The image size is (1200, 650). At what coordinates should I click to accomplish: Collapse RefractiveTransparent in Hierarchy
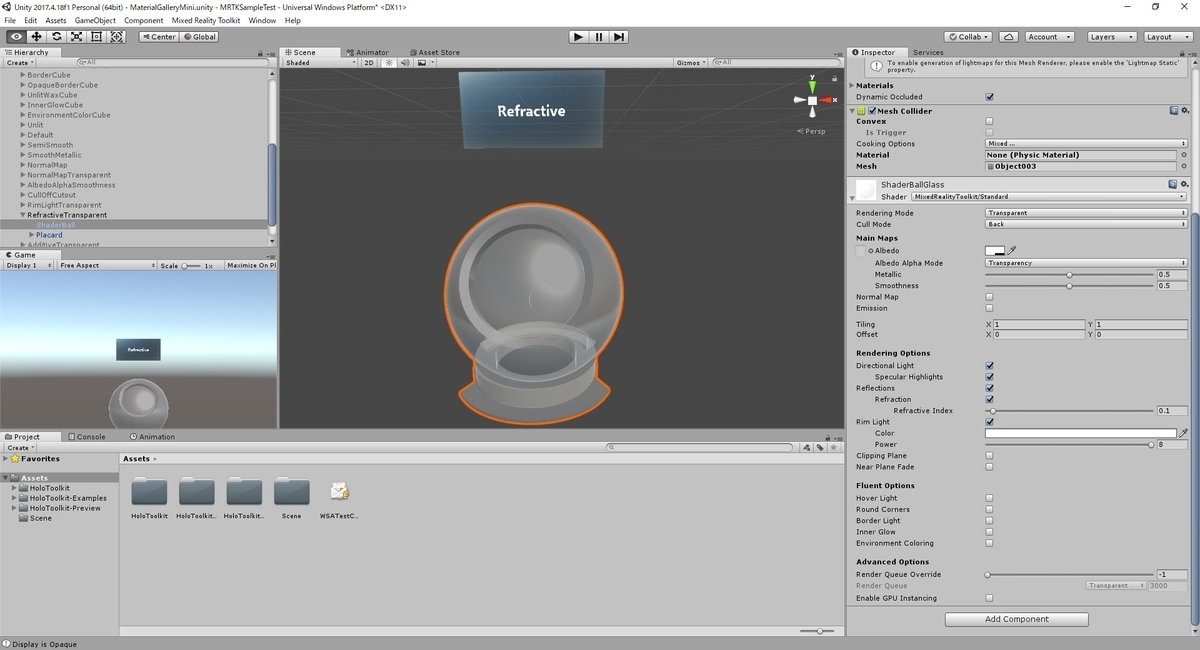coord(23,215)
